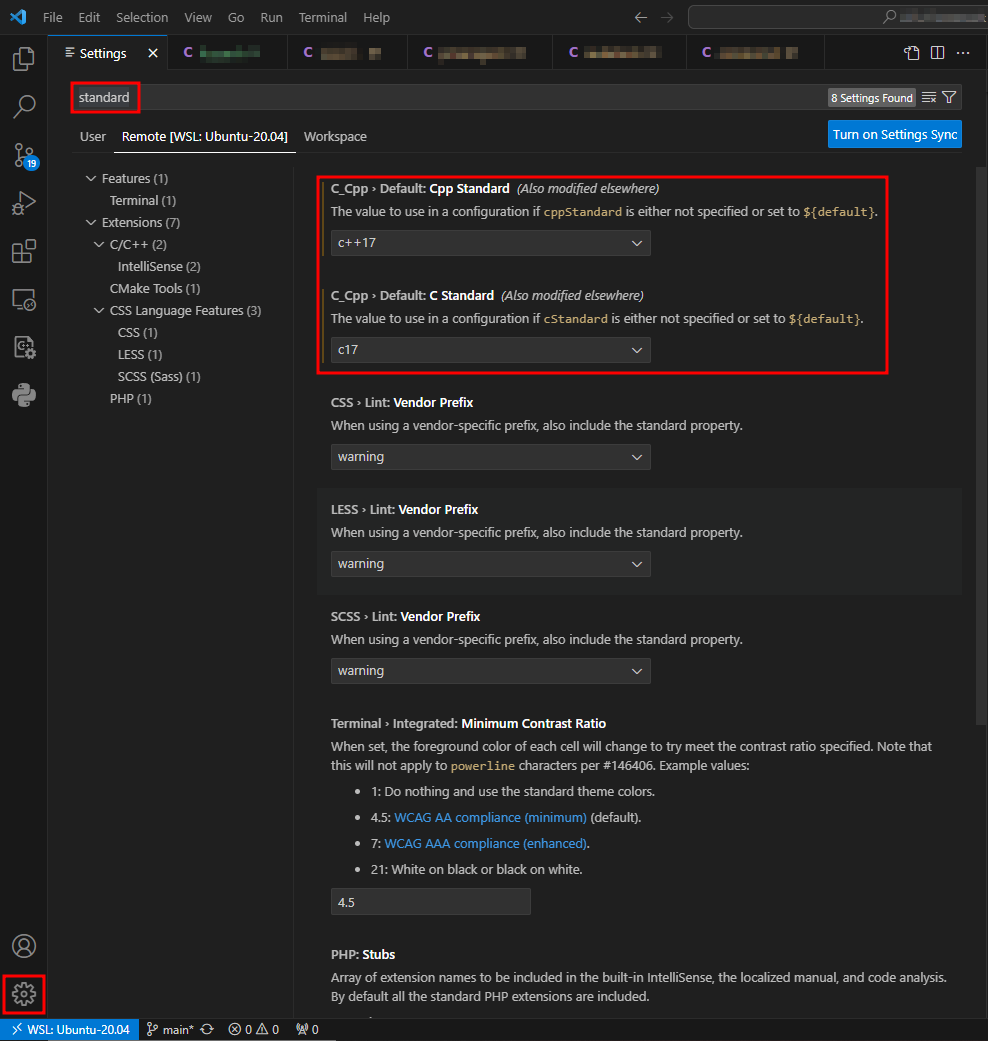The width and height of the screenshot is (988, 1041).
Task: Open Run and Debug view
Action: [24, 203]
